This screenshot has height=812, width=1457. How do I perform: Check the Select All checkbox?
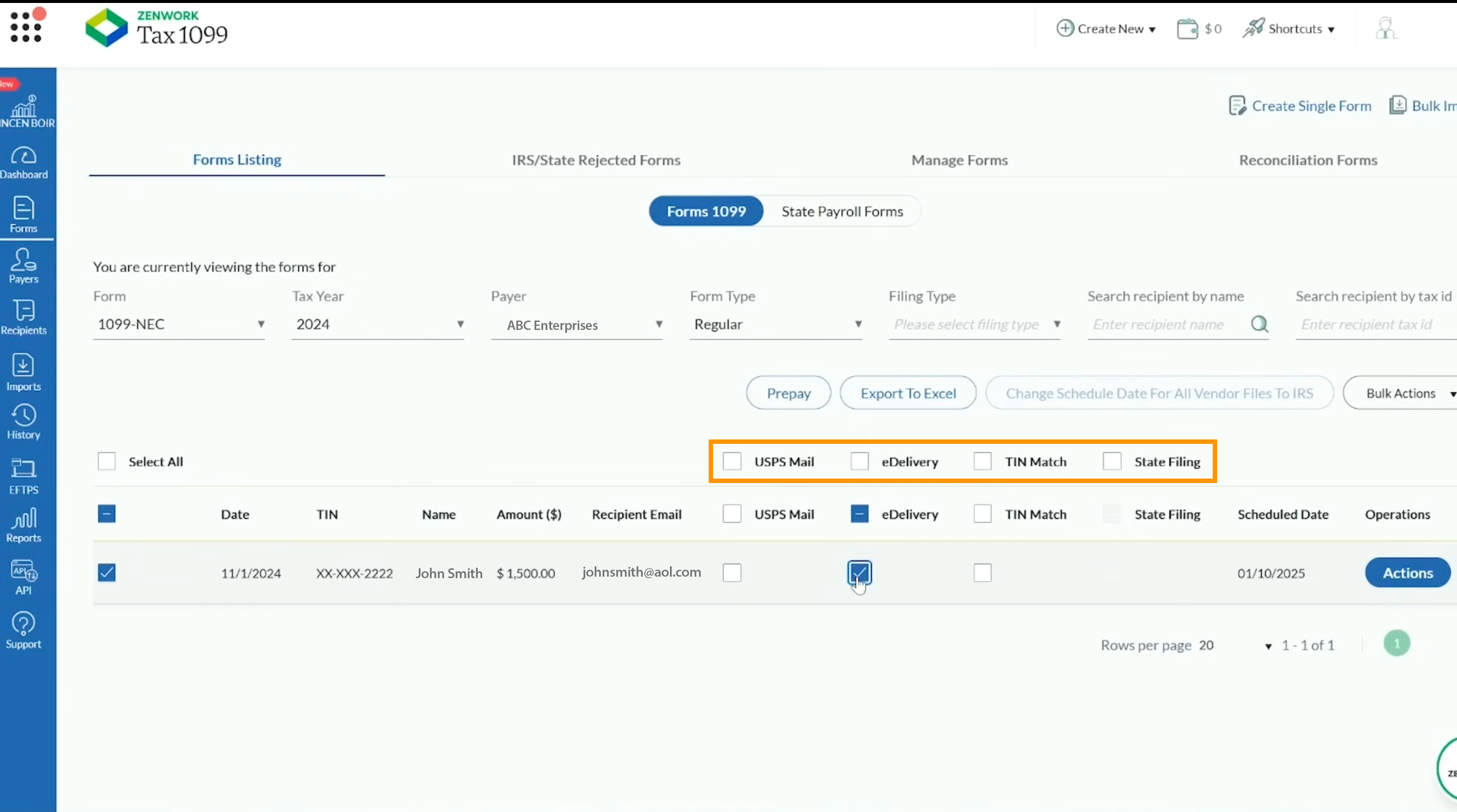(x=107, y=461)
